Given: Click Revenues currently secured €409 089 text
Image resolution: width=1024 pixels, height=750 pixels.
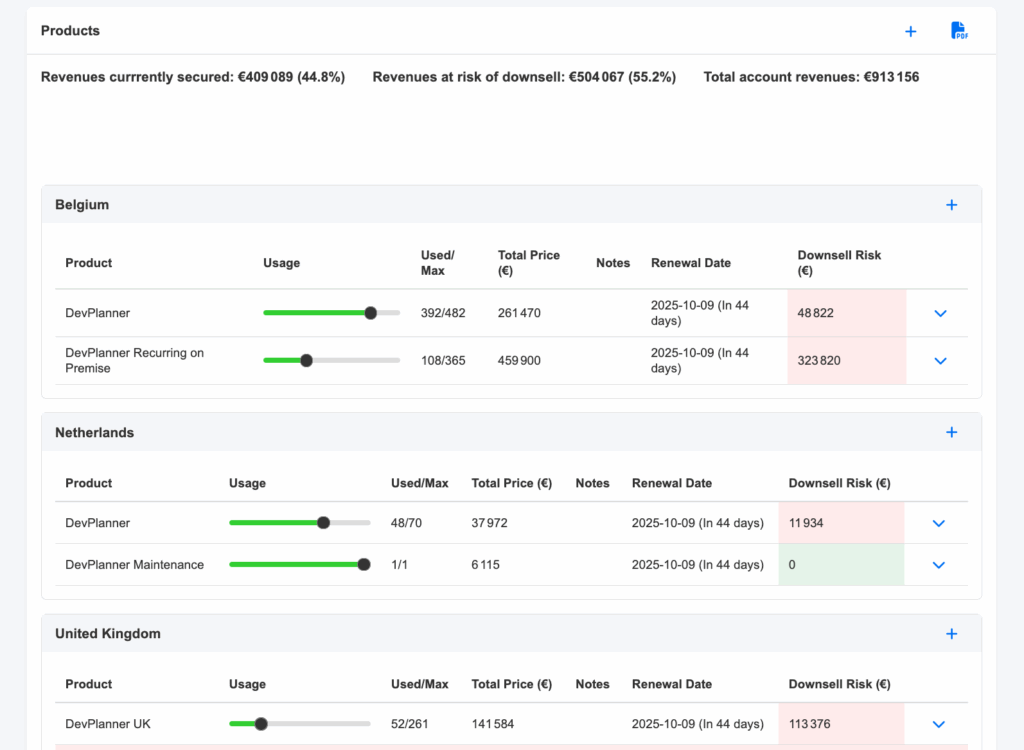Looking at the screenshot, I should coord(193,77).
